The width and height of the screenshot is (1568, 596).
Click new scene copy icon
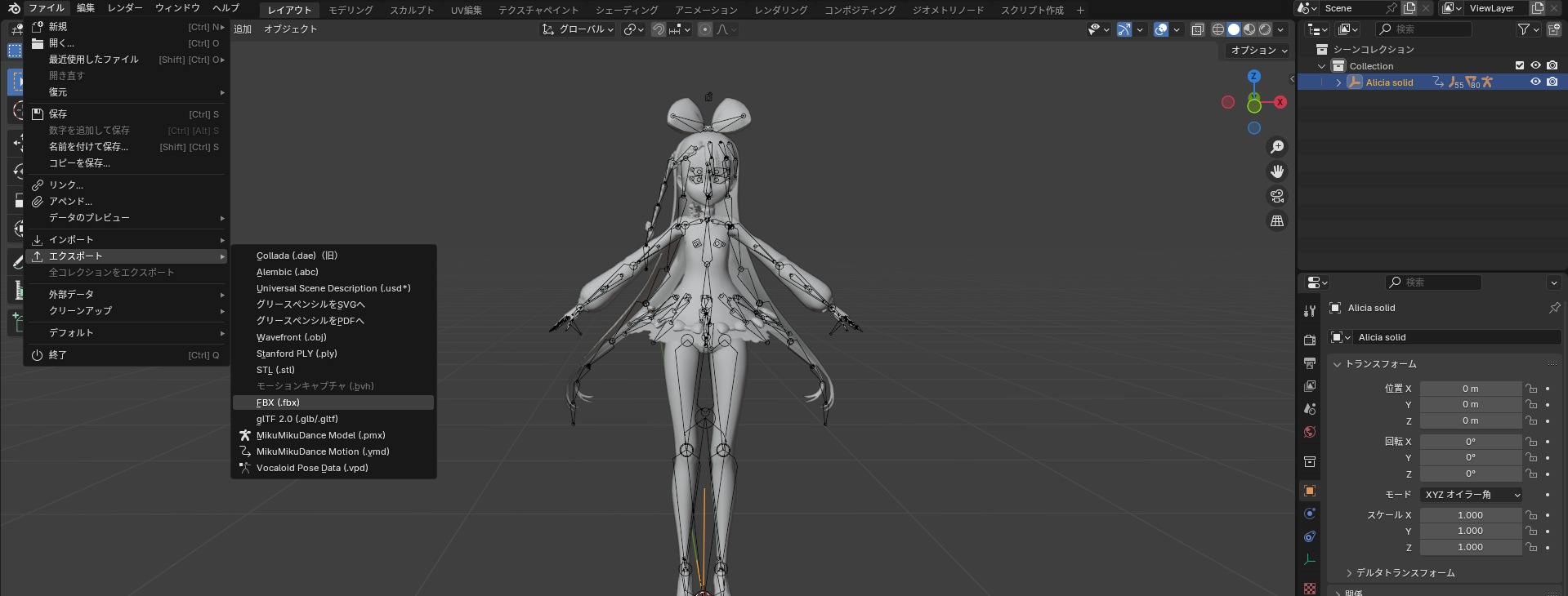pyautogui.click(x=1409, y=8)
